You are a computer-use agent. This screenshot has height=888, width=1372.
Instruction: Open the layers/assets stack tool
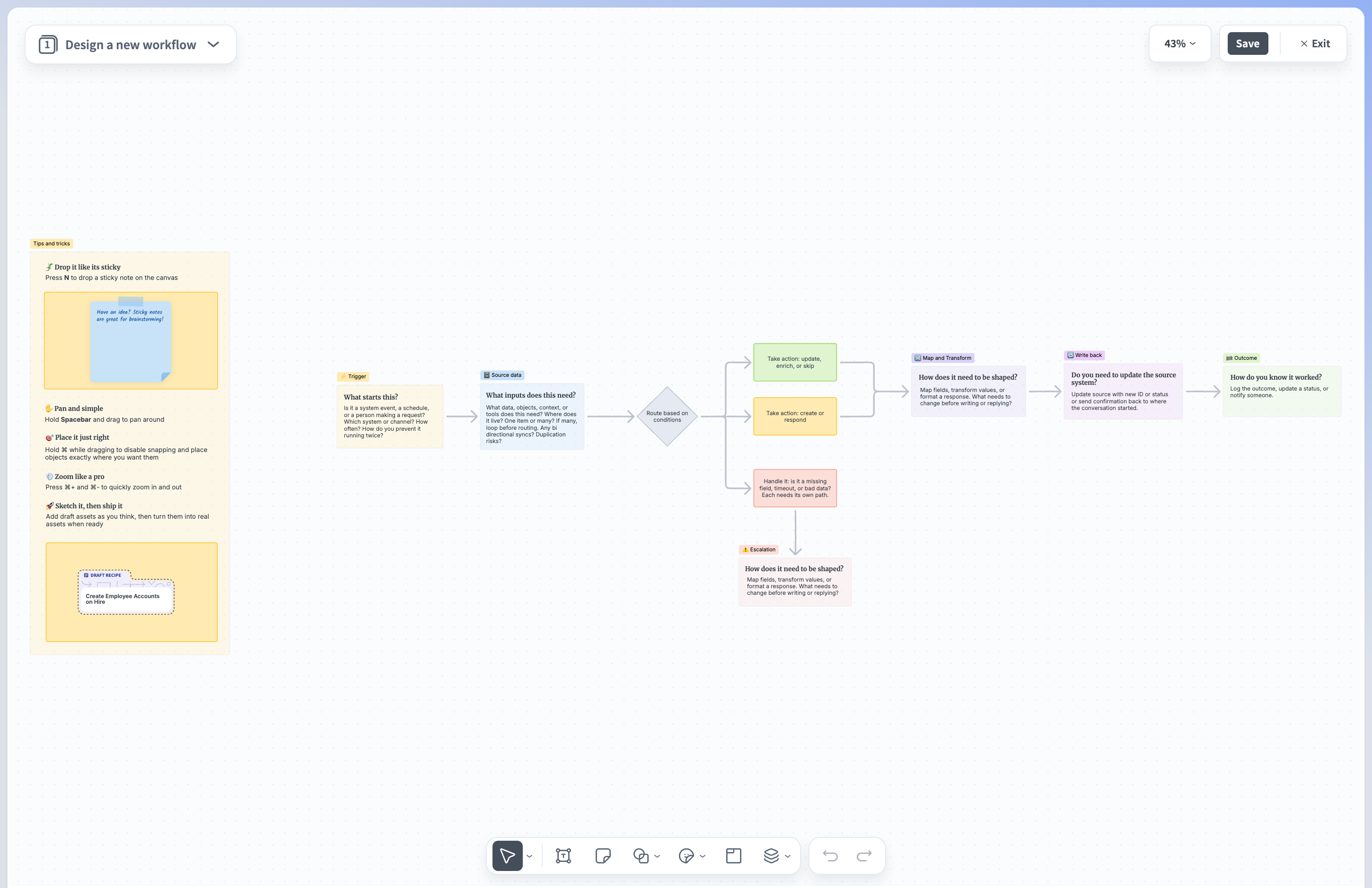[x=771, y=856]
